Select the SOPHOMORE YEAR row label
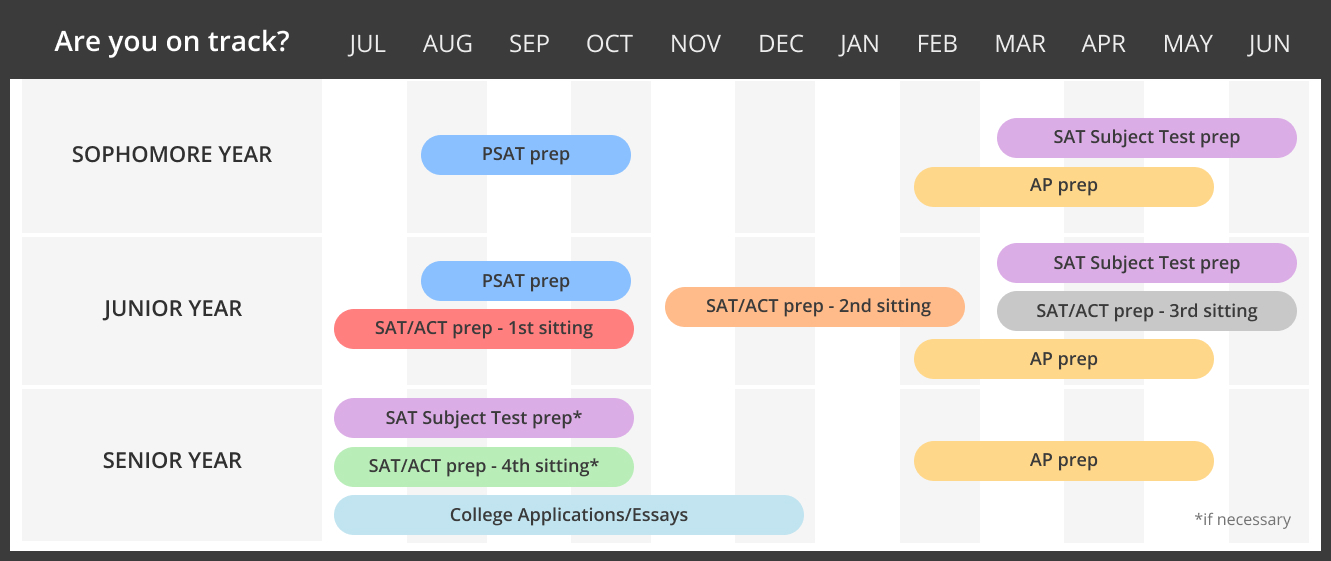1331x561 pixels. coord(172,155)
